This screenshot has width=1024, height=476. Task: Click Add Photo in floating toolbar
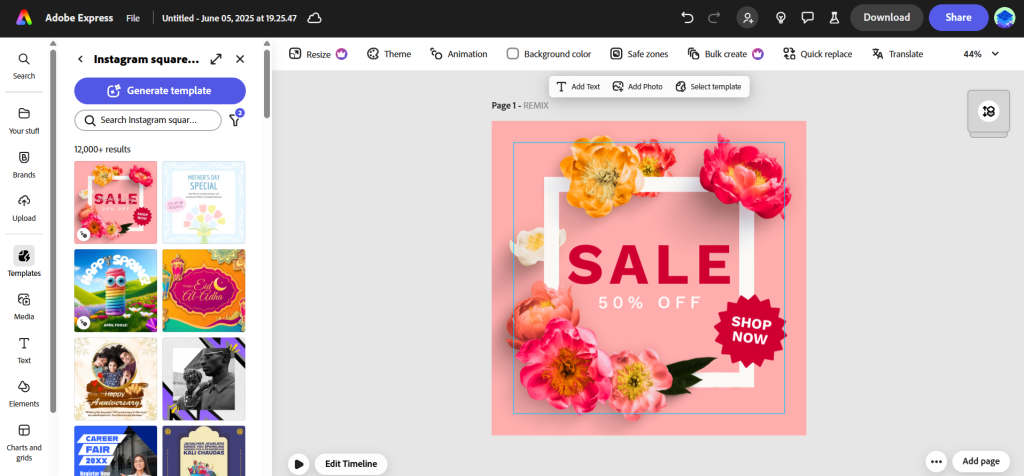click(x=637, y=86)
